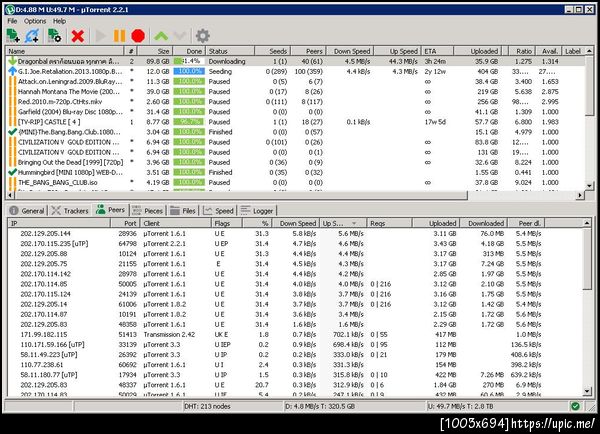Sort torrents by Done column header
This screenshot has height=434, width=600.
click(x=189, y=51)
